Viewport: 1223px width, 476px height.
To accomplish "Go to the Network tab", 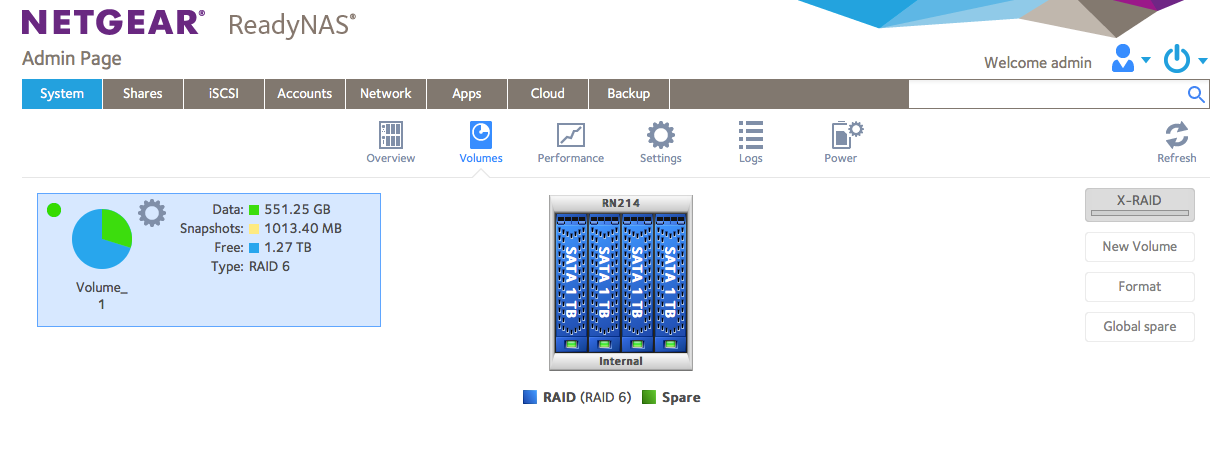I will click(x=386, y=94).
